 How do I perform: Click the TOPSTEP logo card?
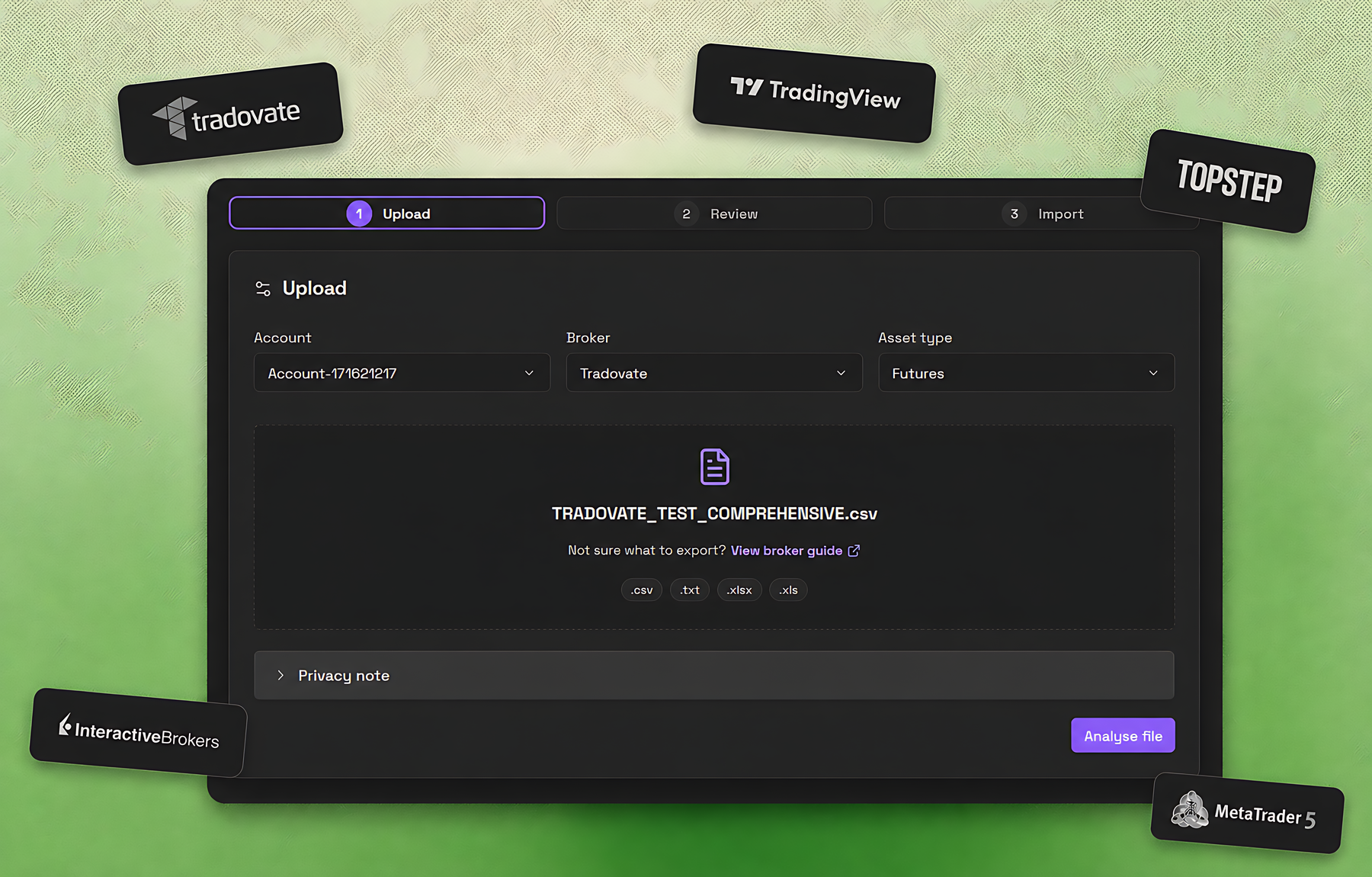point(1228,181)
